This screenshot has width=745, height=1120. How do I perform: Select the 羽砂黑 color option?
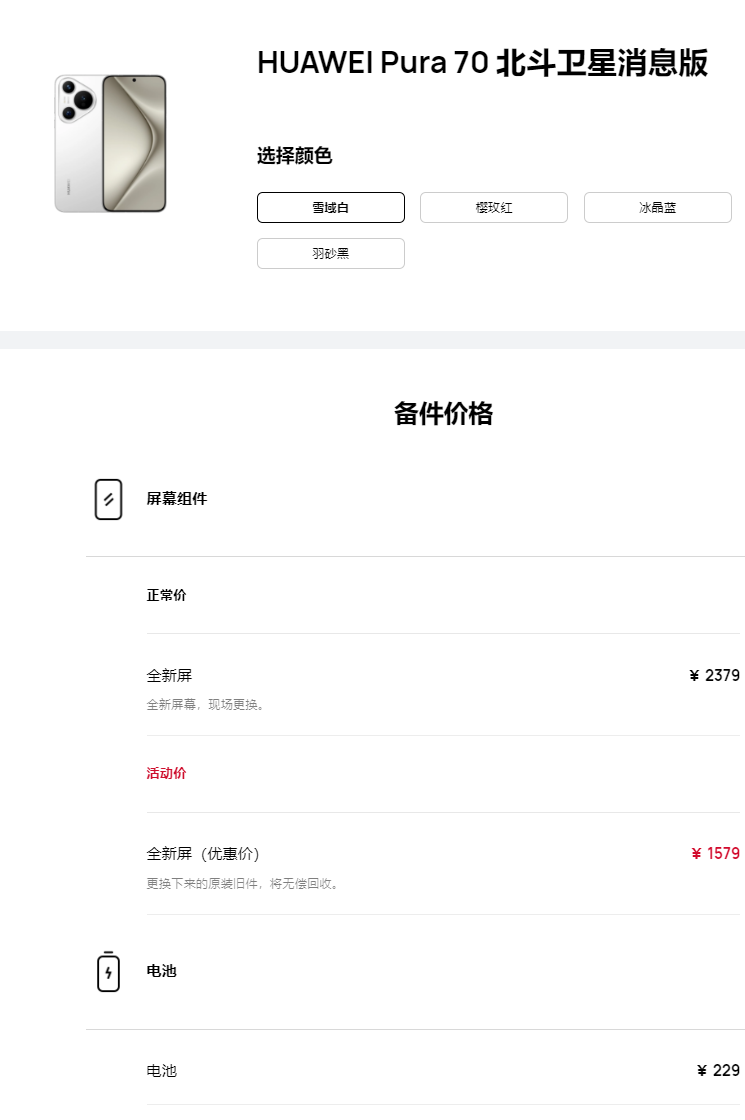(x=331, y=254)
